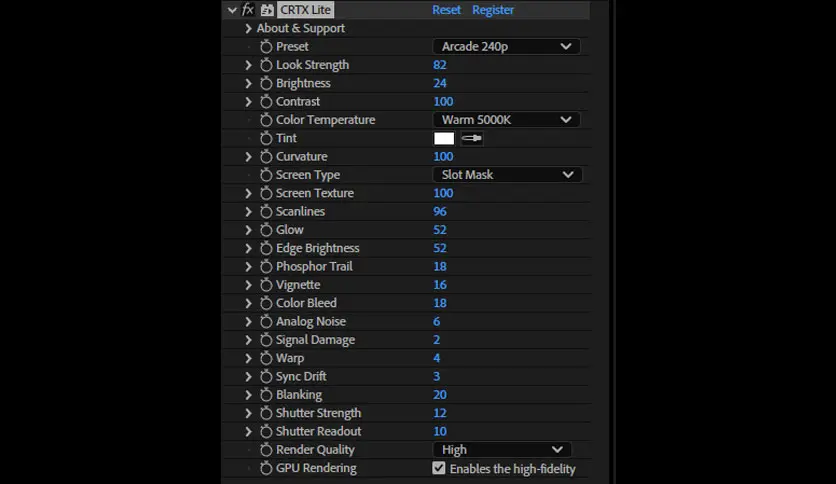Toggle the fx switch for CRTX Lite
The width and height of the screenshot is (836, 484).
tap(248, 10)
